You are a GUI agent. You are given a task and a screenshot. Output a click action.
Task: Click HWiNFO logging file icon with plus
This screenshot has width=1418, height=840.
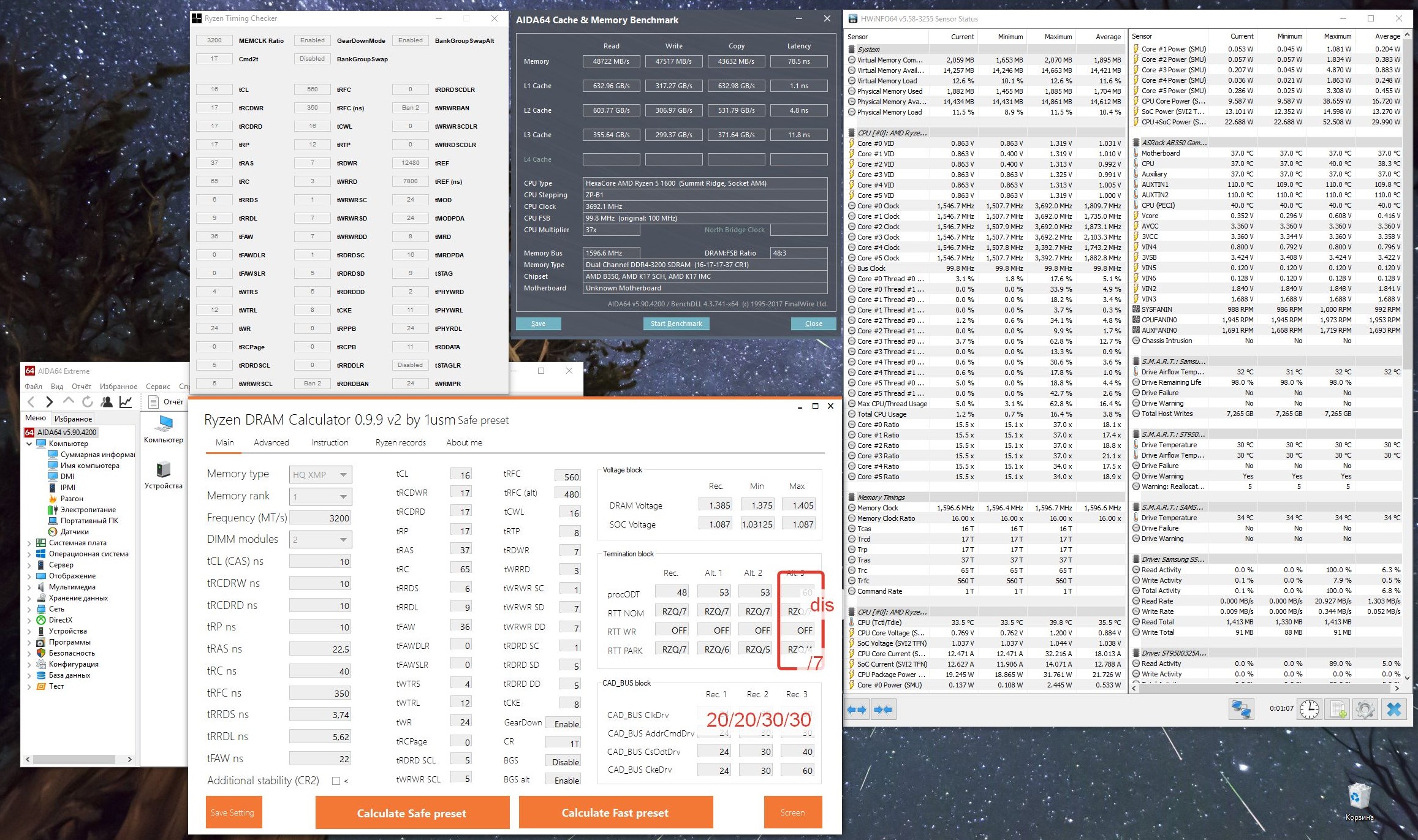click(1338, 709)
